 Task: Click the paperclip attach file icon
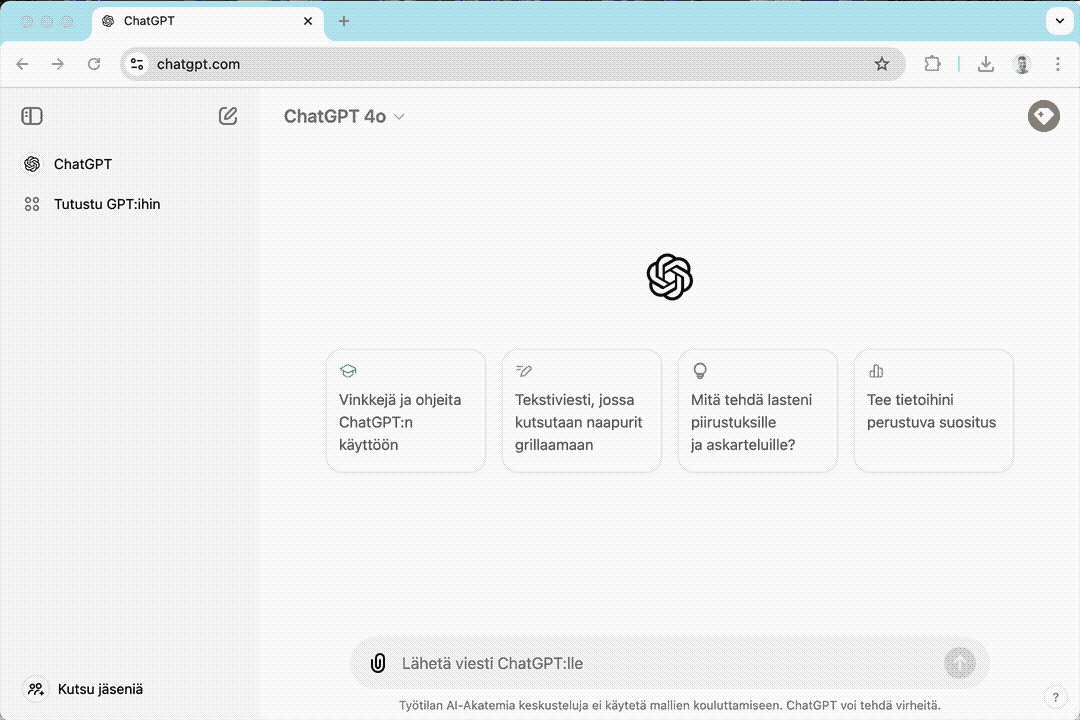click(378, 663)
